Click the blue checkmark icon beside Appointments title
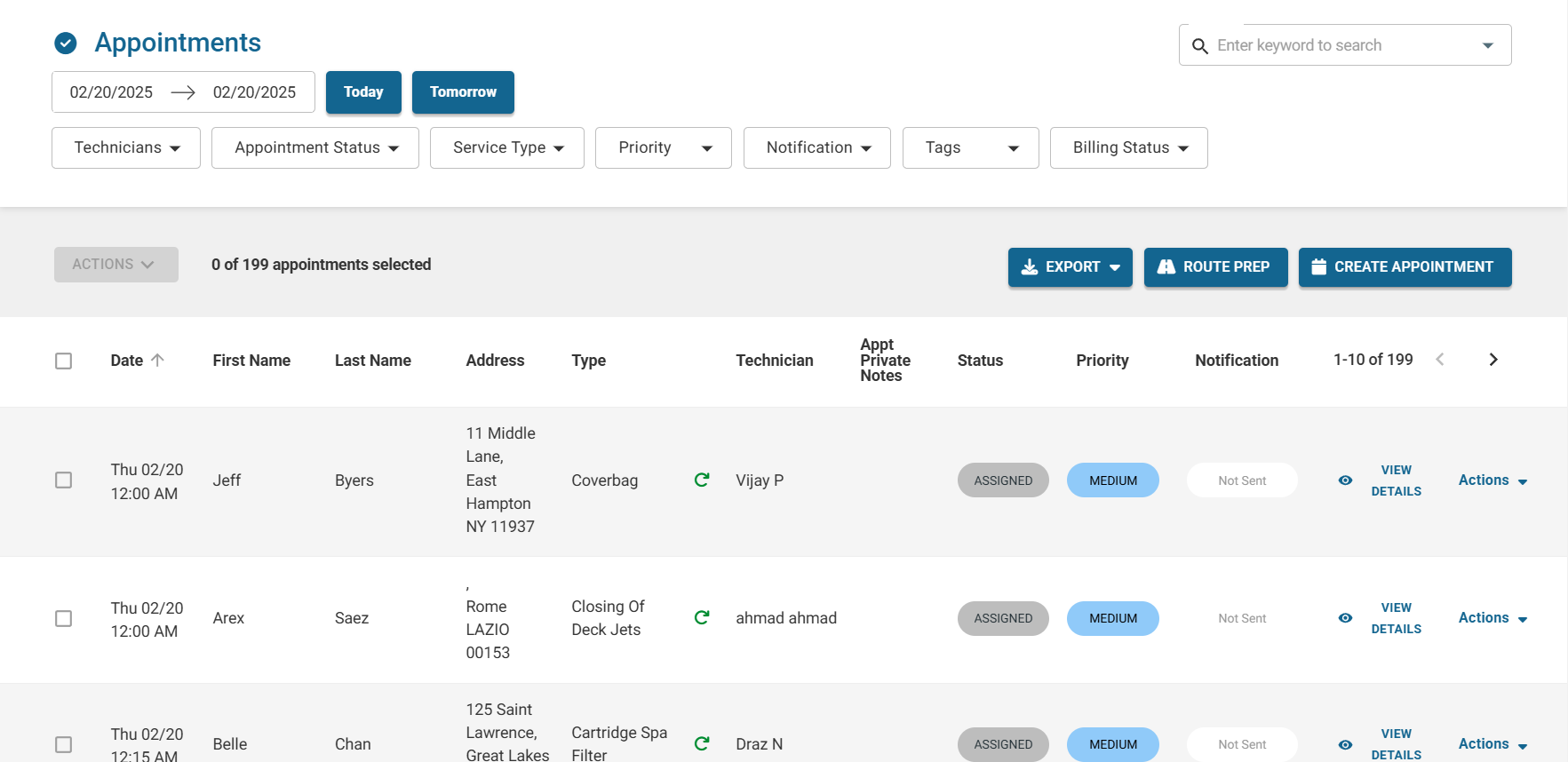Screen dimensions: 1568x762 (66, 43)
